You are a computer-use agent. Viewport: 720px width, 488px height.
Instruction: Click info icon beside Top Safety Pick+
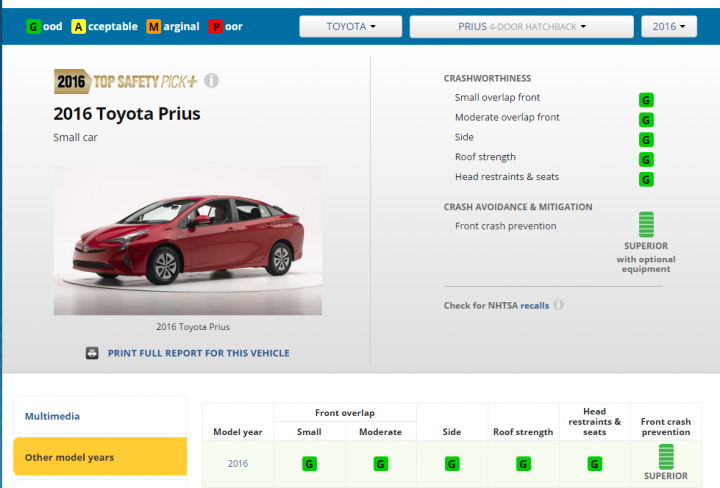(x=211, y=80)
